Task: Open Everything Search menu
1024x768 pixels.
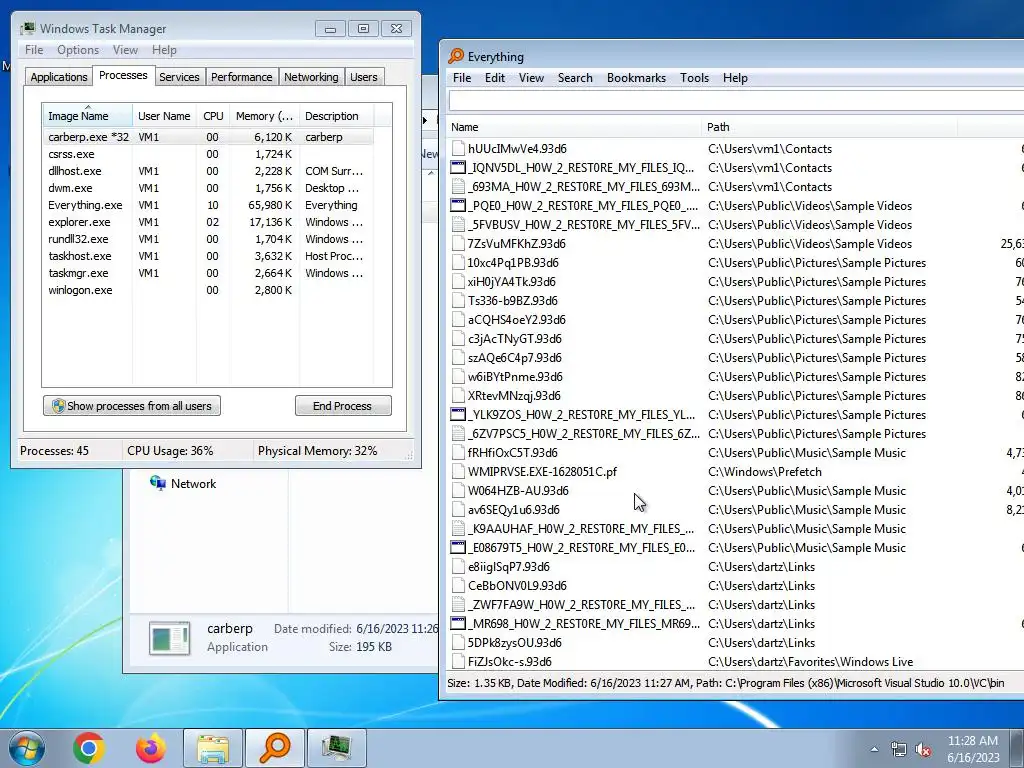Action: 575,78
